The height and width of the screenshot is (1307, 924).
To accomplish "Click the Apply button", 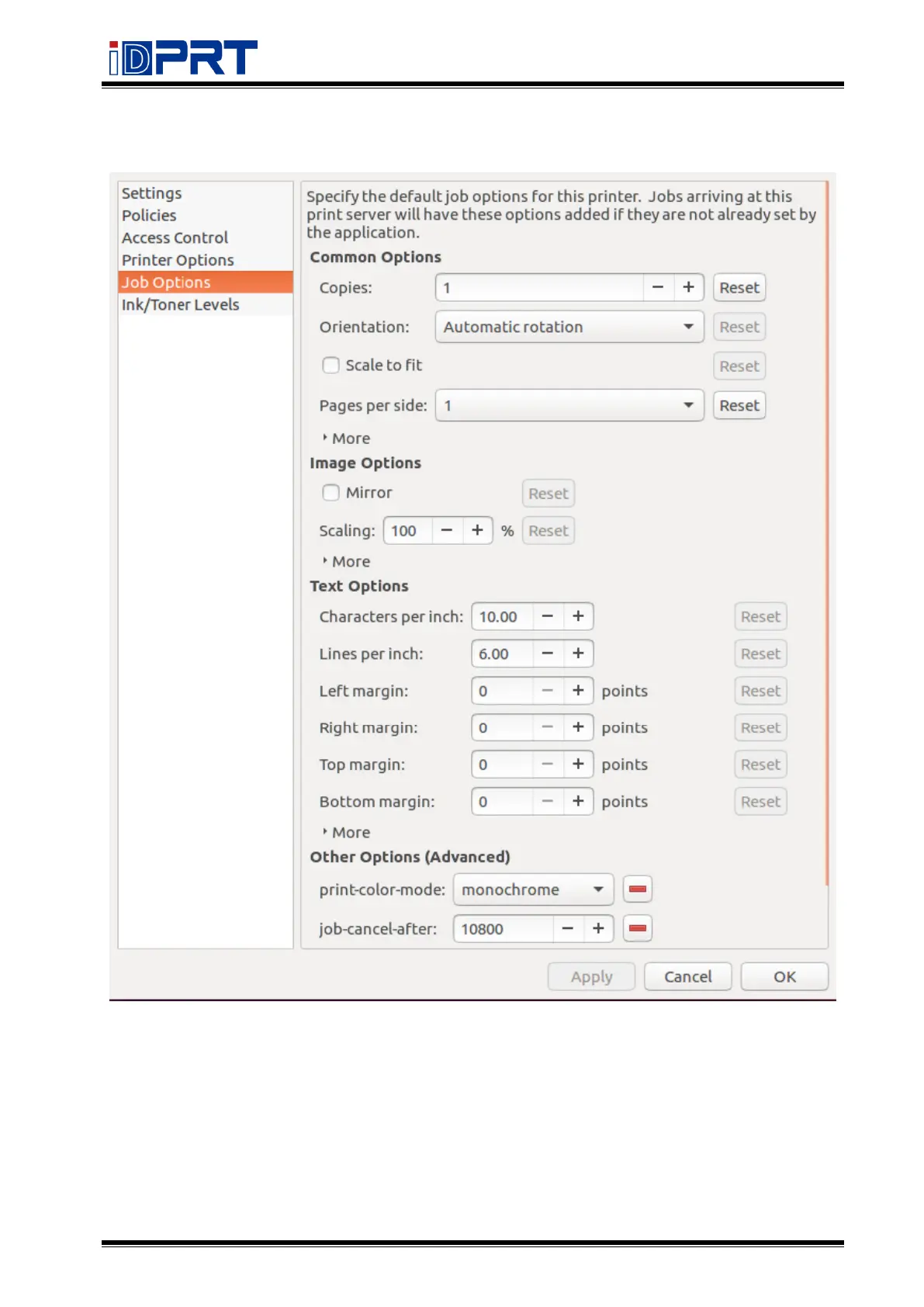I will point(591,976).
